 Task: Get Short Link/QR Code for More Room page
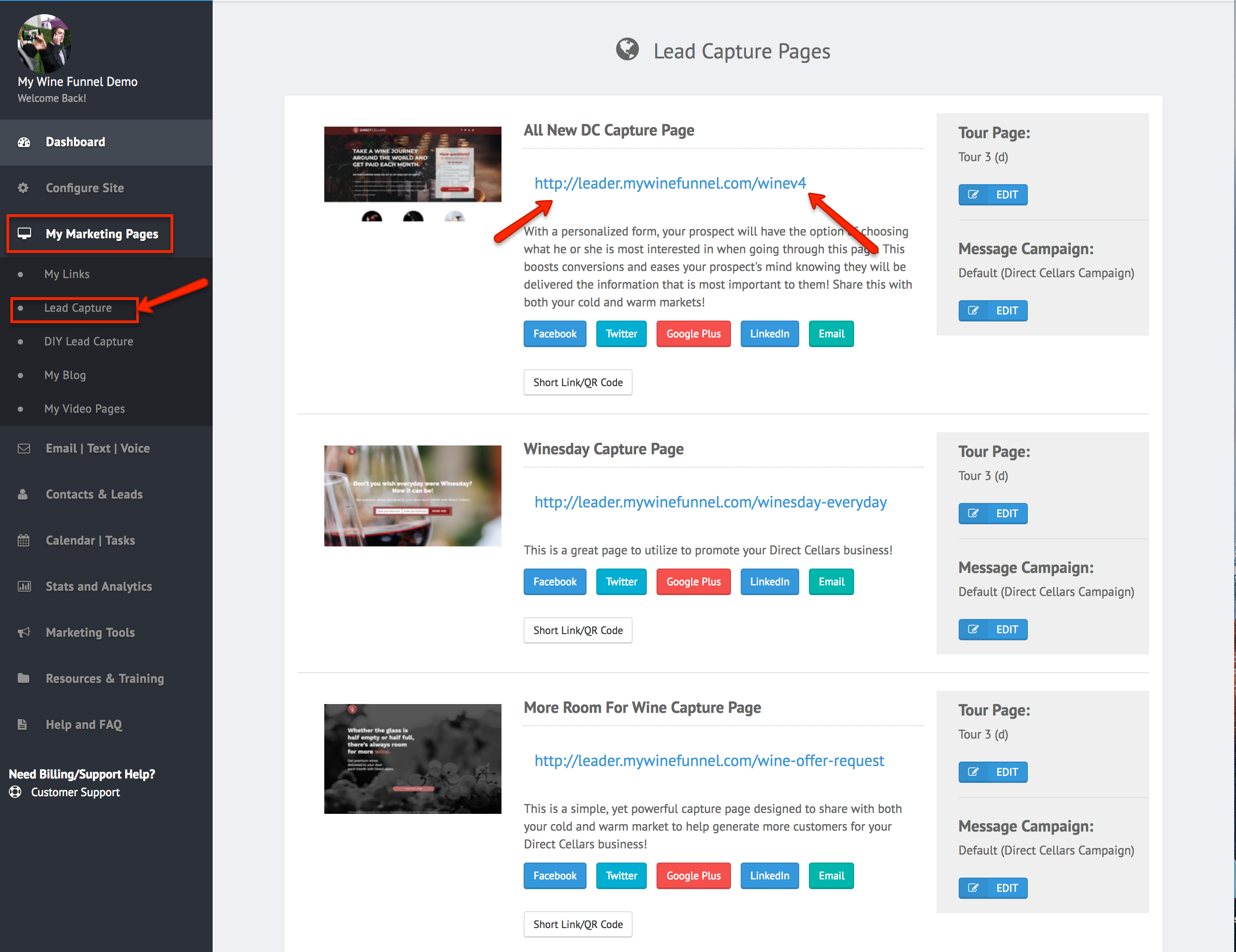pyautogui.click(x=578, y=924)
